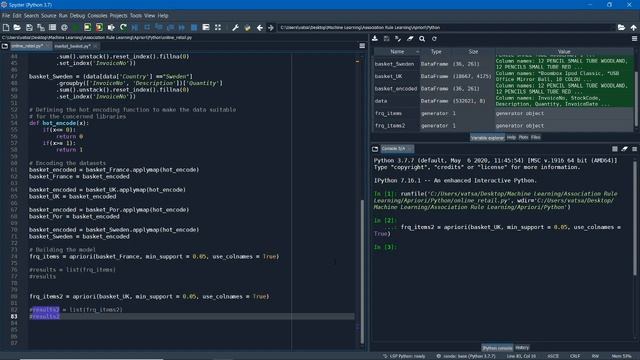Viewport: 640px width, 360px height.
Task: Remove all variables with the eraser icon
Action: [x=410, y=39]
